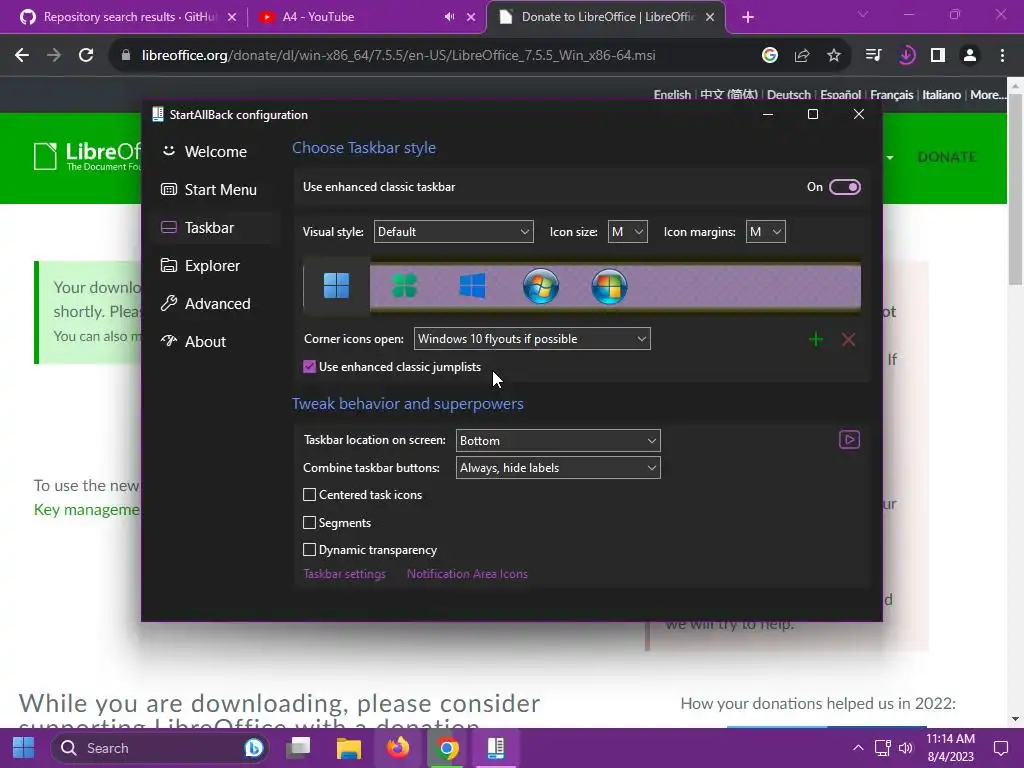Open Task View from the taskbar
The width and height of the screenshot is (1024, 768).
point(298,748)
